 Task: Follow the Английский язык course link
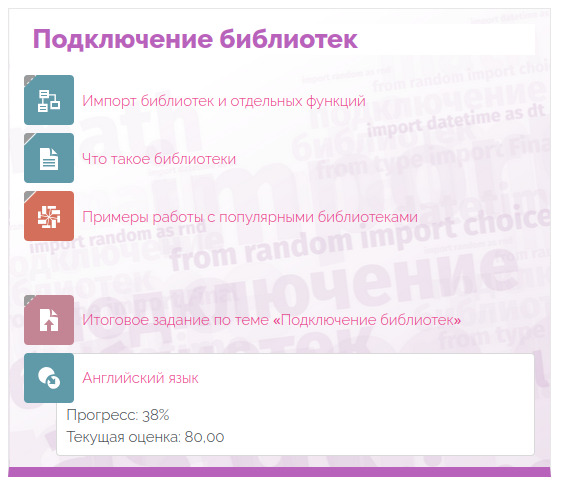[x=140, y=378]
